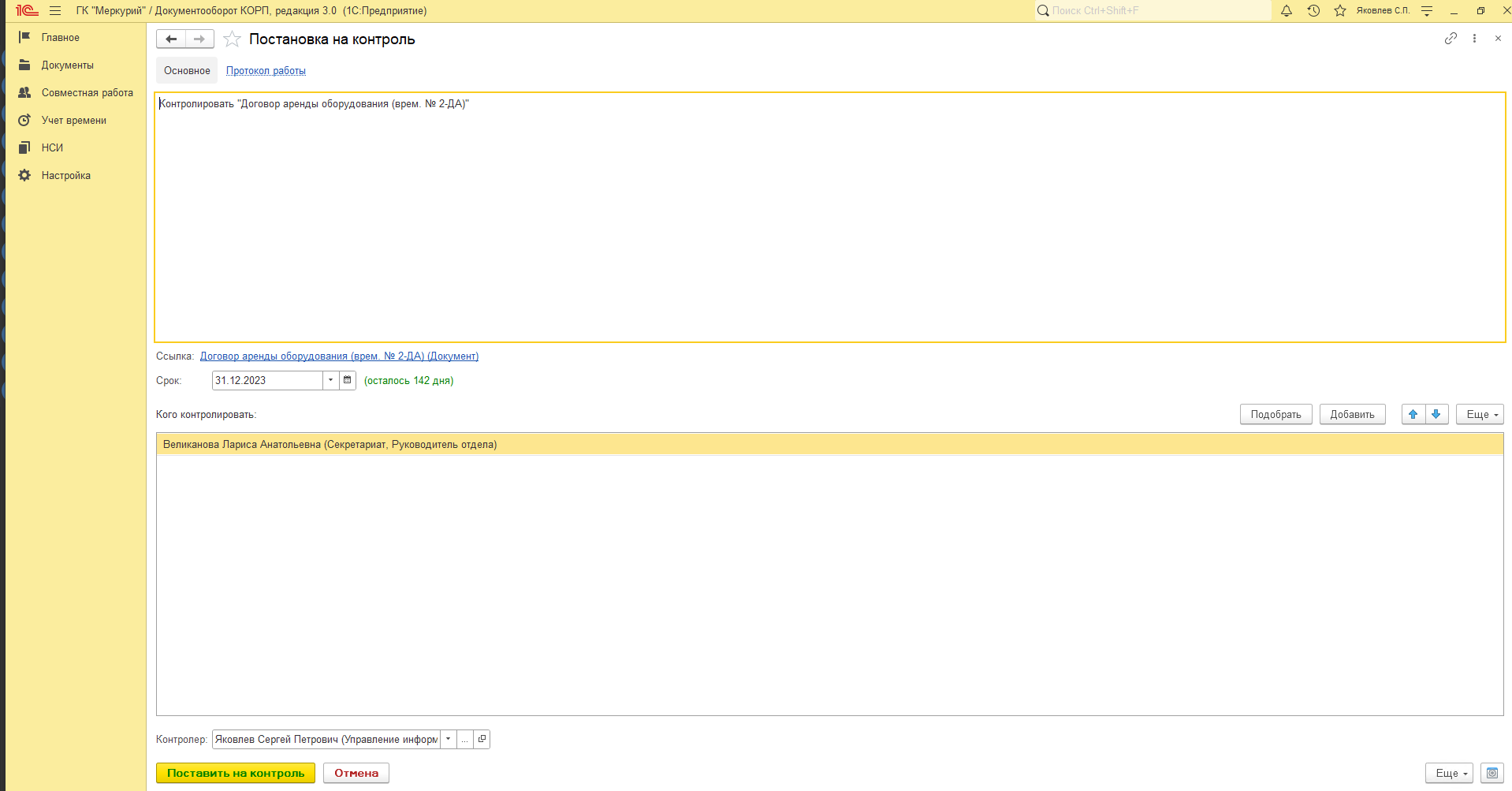Click the favorites star in top bar
This screenshot has width=1512, height=791.
(1340, 11)
